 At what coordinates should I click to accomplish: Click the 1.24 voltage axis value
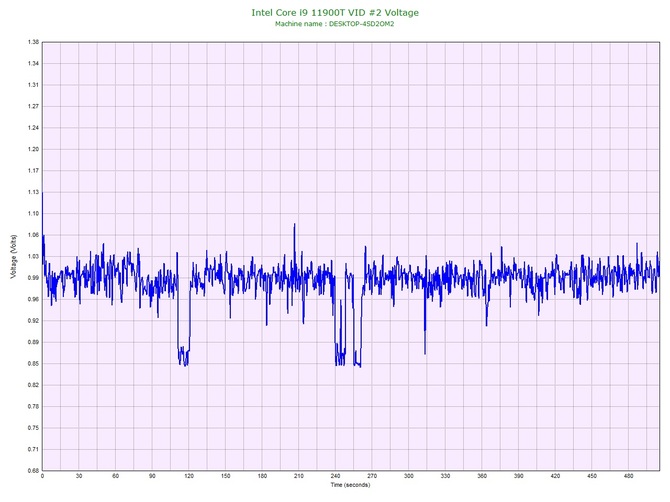pyautogui.click(x=33, y=128)
